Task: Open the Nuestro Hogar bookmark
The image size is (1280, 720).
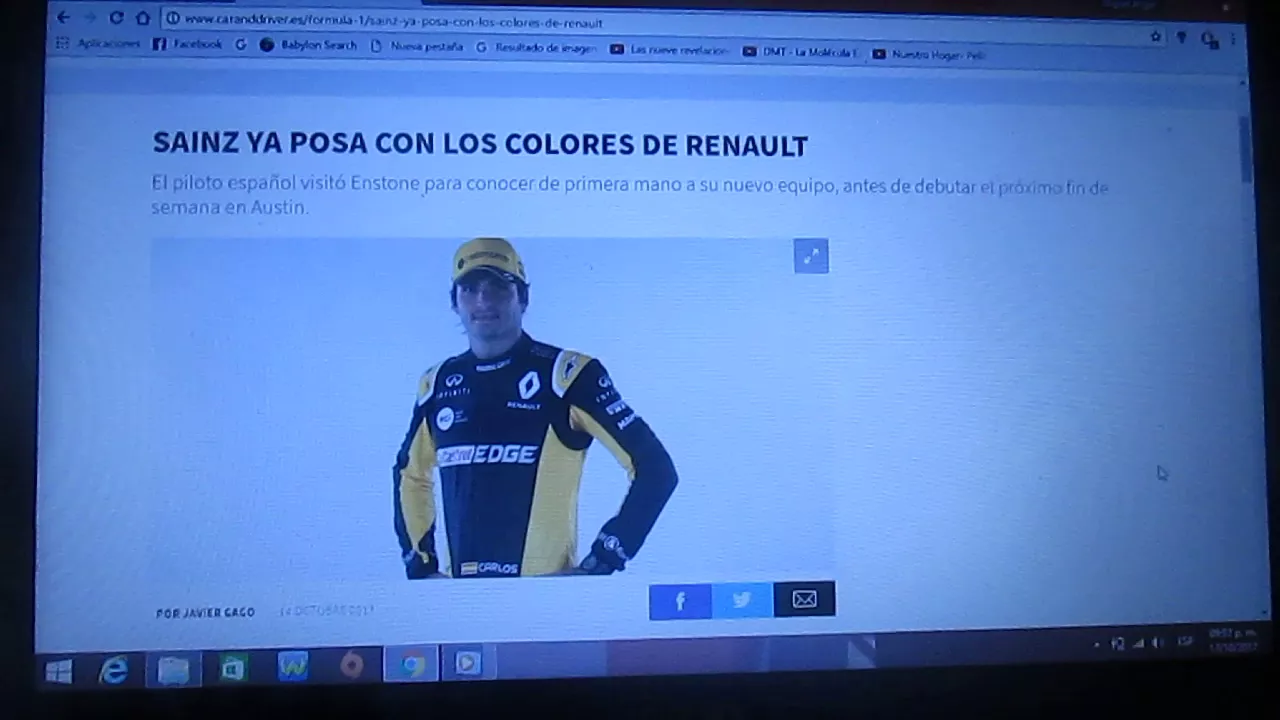Action: [x=929, y=55]
